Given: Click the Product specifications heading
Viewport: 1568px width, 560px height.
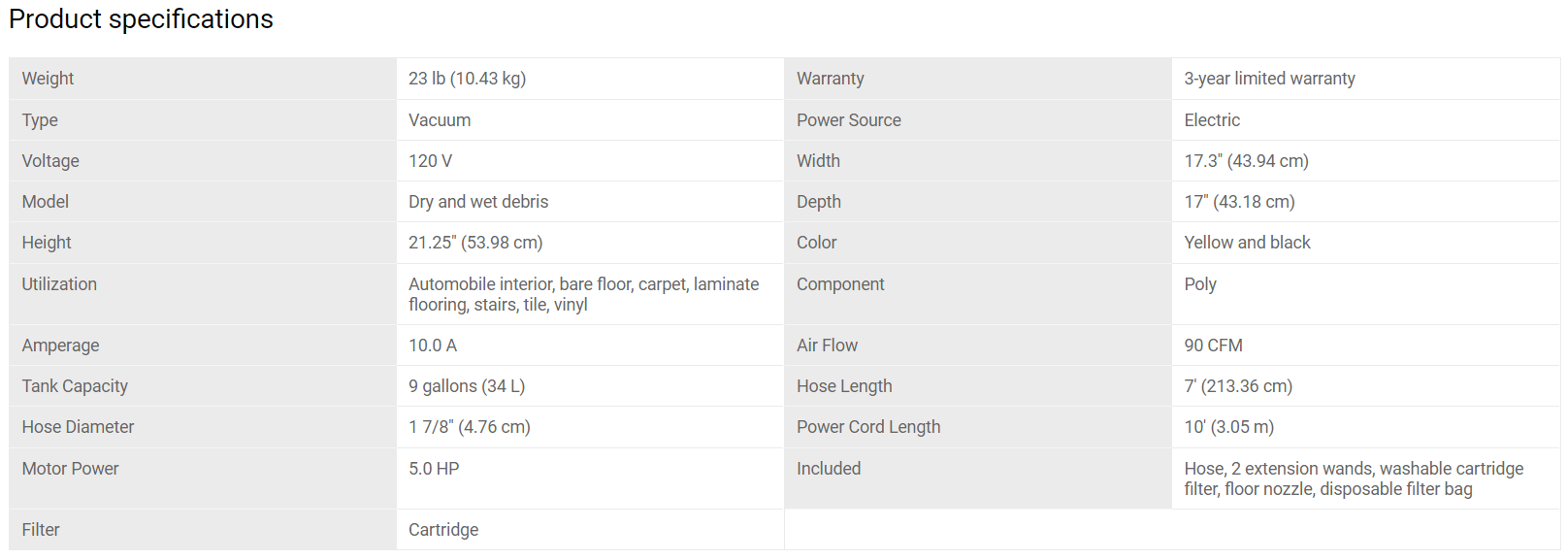Looking at the screenshot, I should [x=141, y=19].
